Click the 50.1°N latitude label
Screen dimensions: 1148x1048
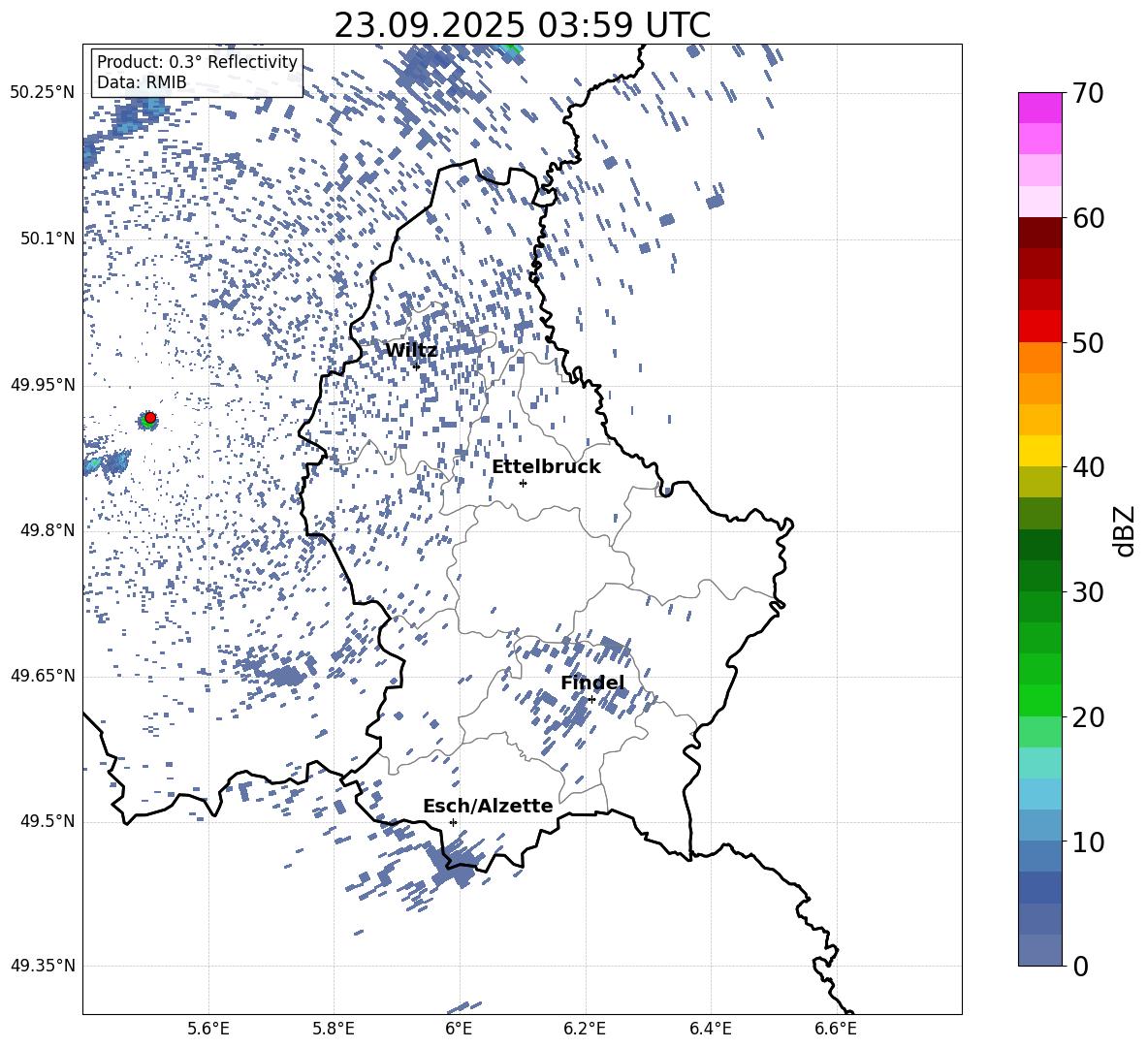48,238
